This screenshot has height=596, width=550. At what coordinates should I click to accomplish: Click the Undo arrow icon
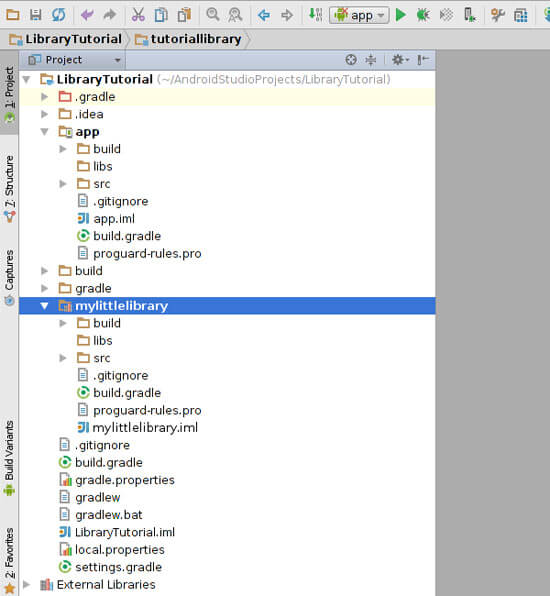tap(87, 15)
